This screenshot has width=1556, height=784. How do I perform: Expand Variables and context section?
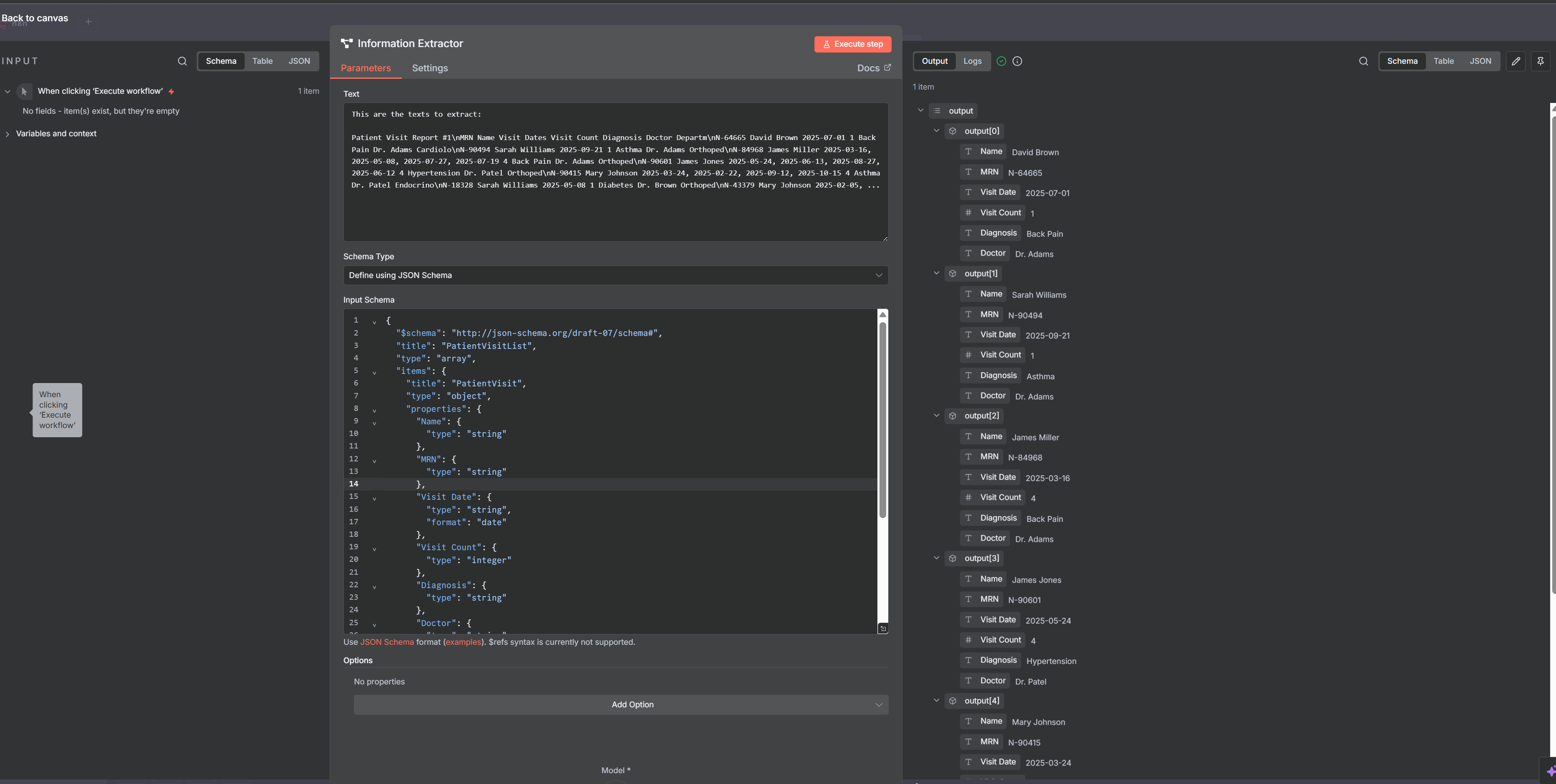[8, 134]
